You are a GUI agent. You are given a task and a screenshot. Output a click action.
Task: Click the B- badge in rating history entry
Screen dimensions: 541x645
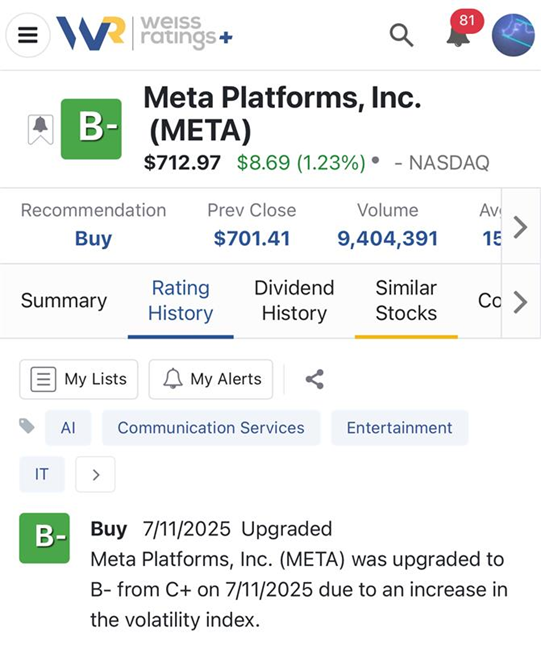click(44, 538)
